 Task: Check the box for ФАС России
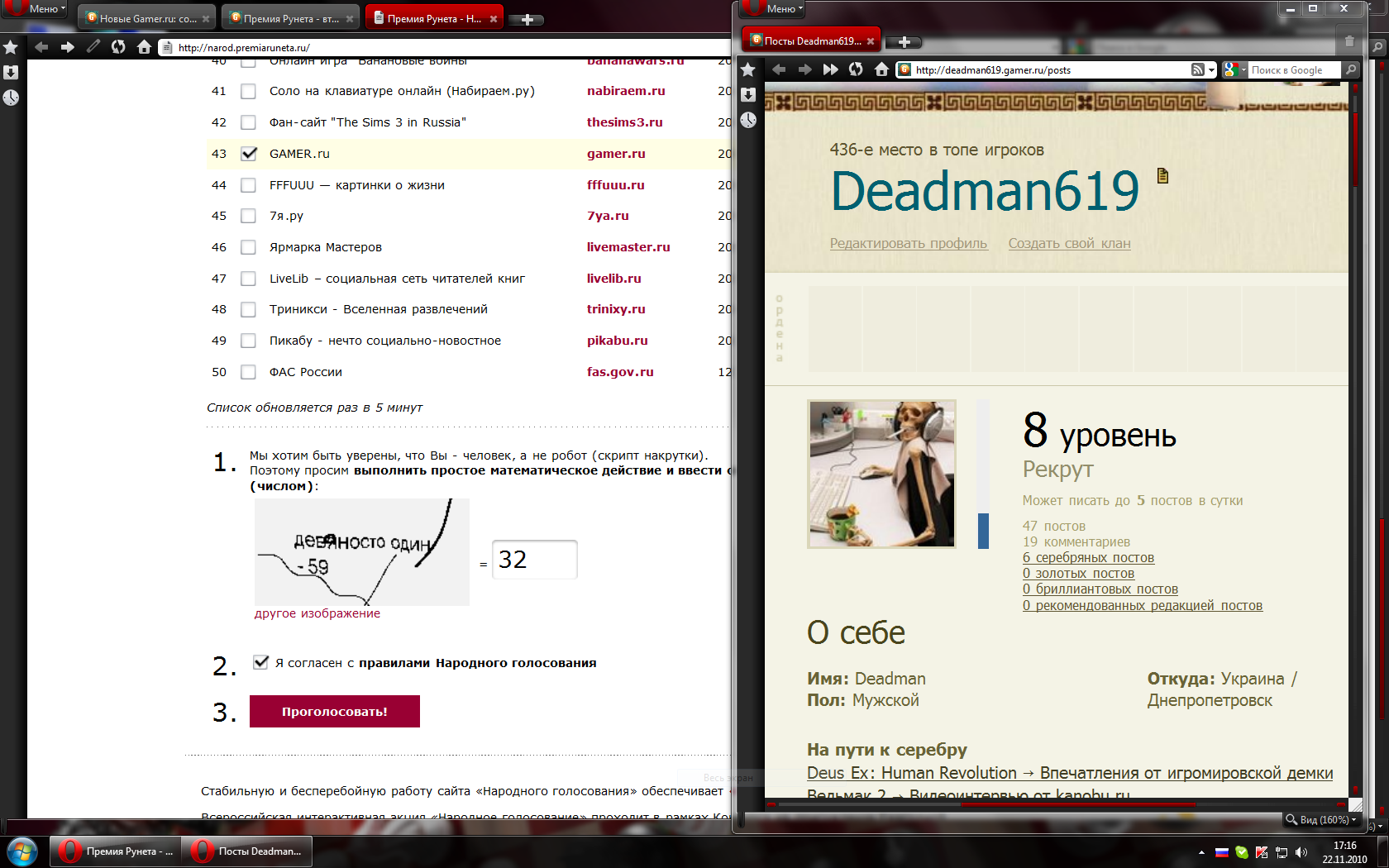(248, 372)
